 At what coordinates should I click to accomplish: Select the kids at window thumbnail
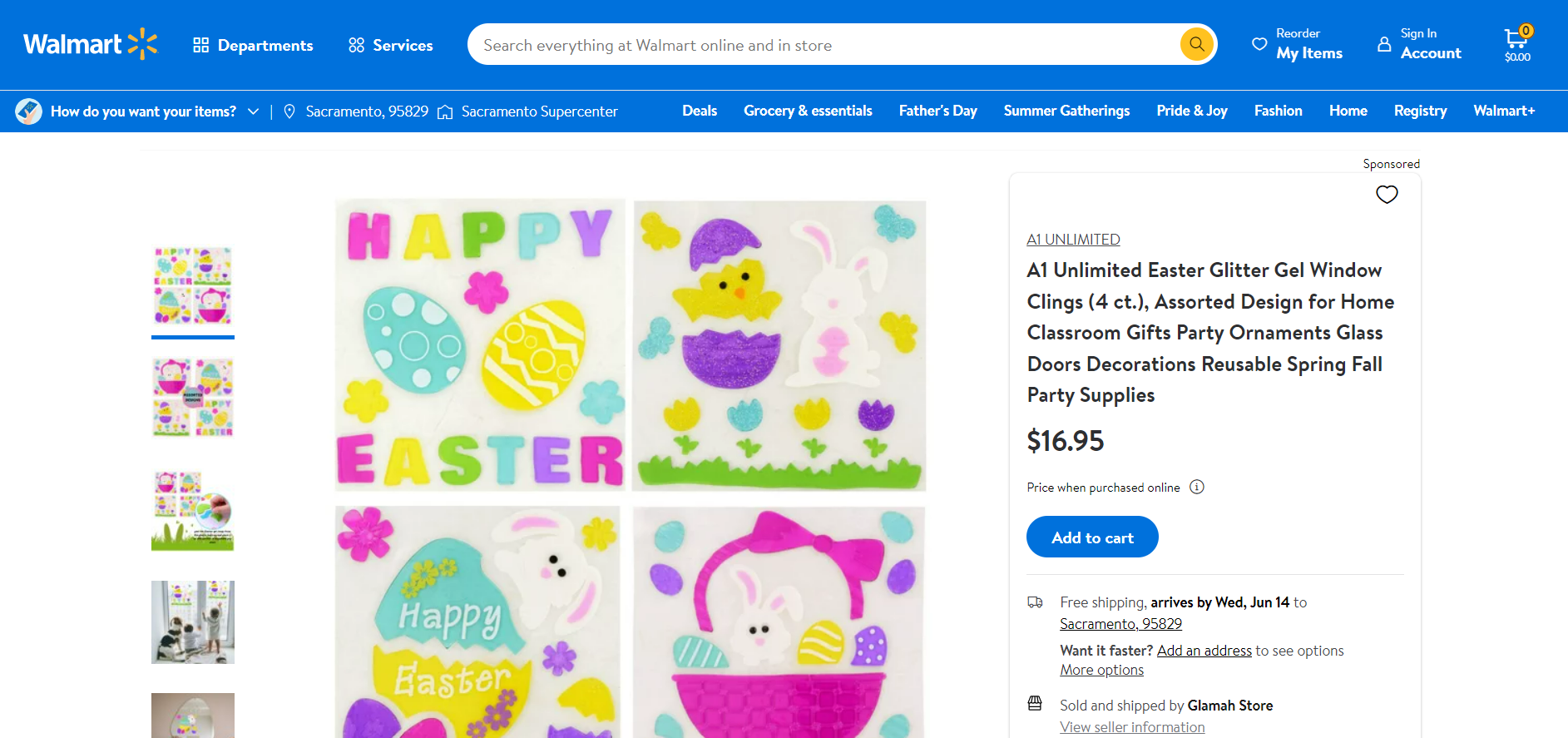click(193, 622)
